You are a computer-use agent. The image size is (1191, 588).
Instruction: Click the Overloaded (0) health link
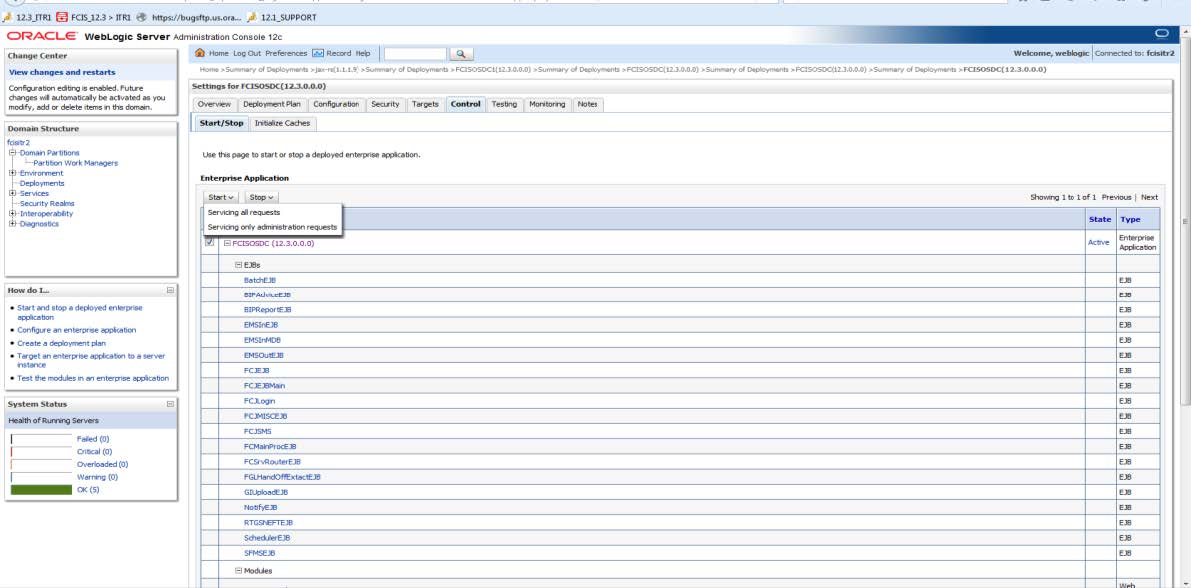(x=103, y=464)
